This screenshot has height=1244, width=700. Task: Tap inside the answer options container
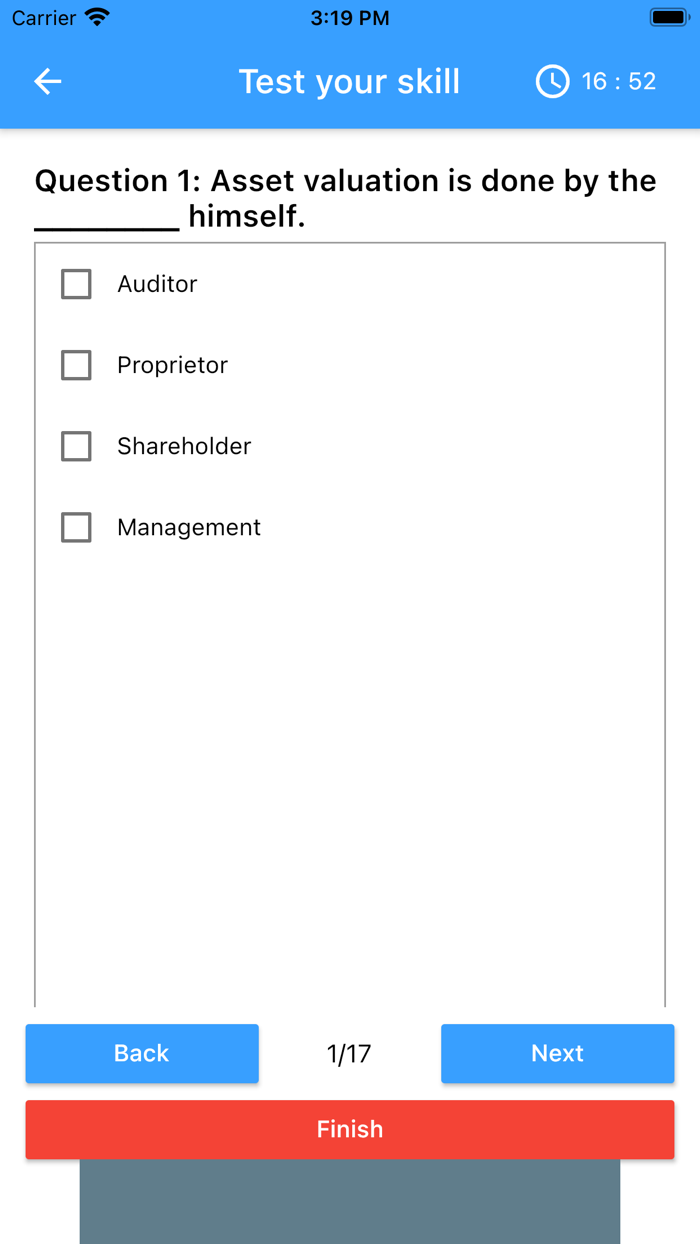click(x=349, y=700)
